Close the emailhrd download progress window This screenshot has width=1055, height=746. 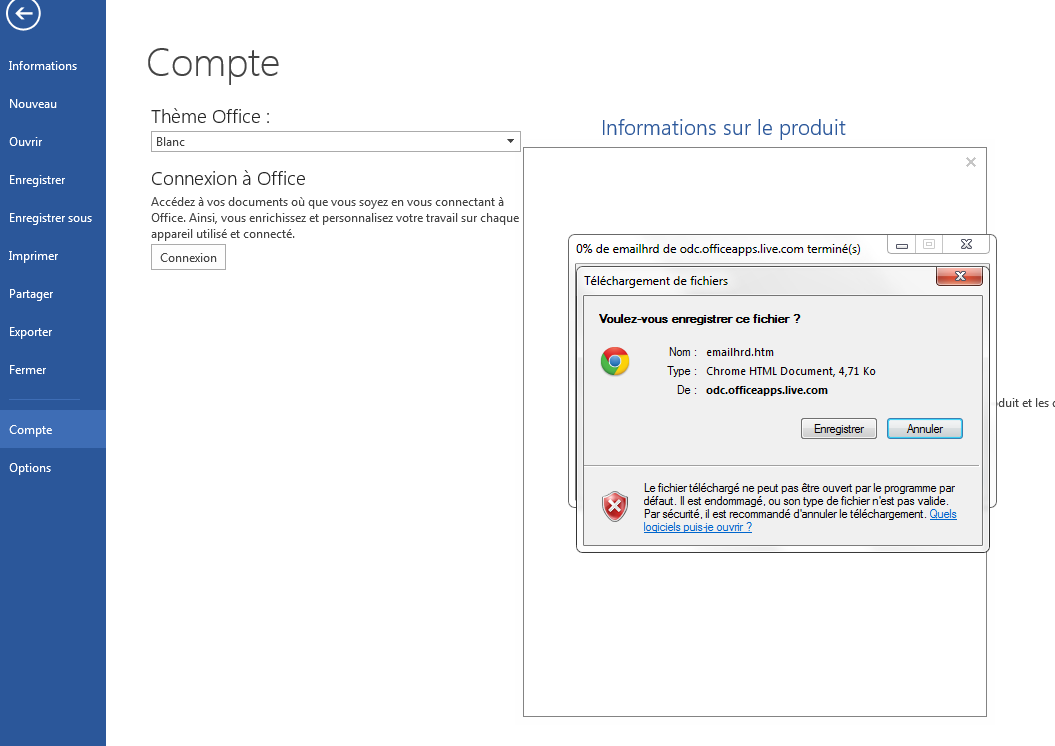coord(966,244)
